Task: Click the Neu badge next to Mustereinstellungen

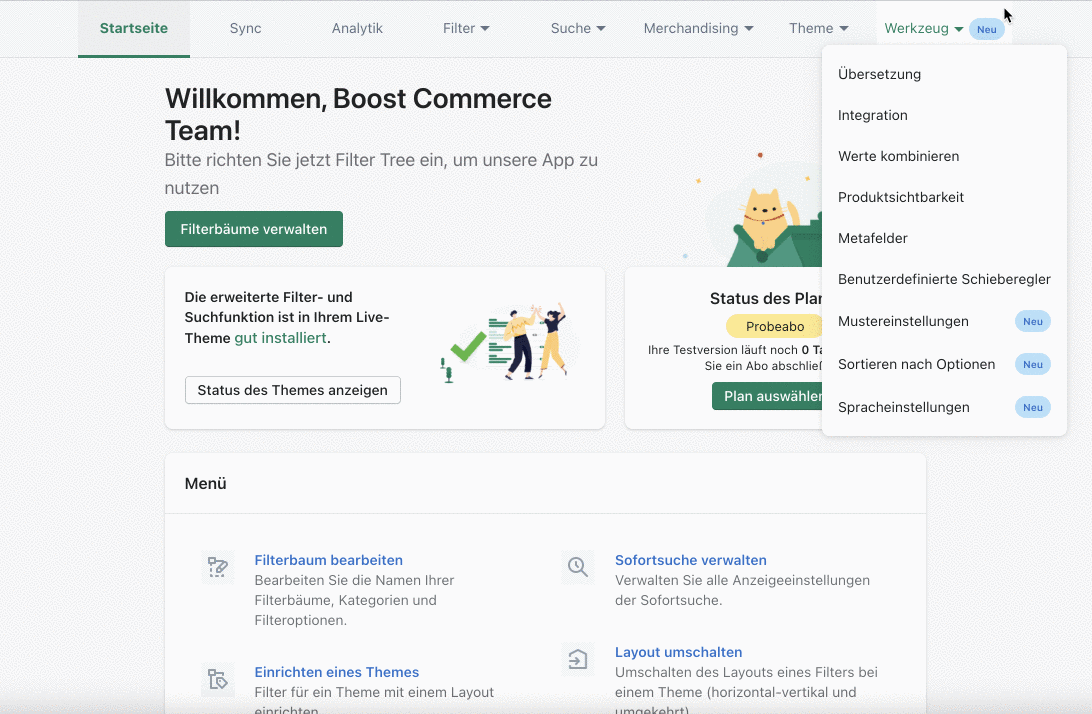Action: tap(1033, 321)
